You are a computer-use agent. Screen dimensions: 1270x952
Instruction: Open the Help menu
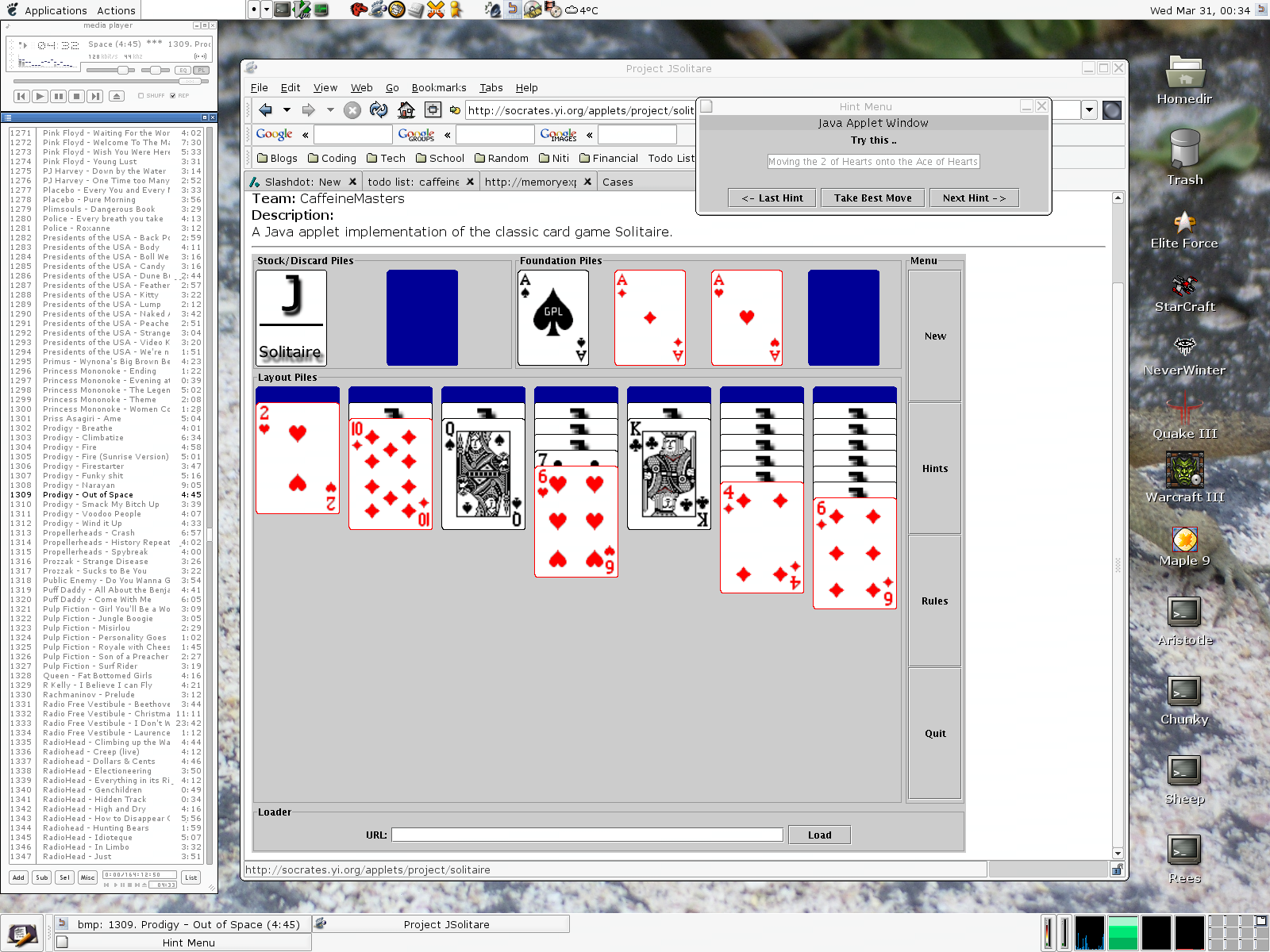click(526, 87)
